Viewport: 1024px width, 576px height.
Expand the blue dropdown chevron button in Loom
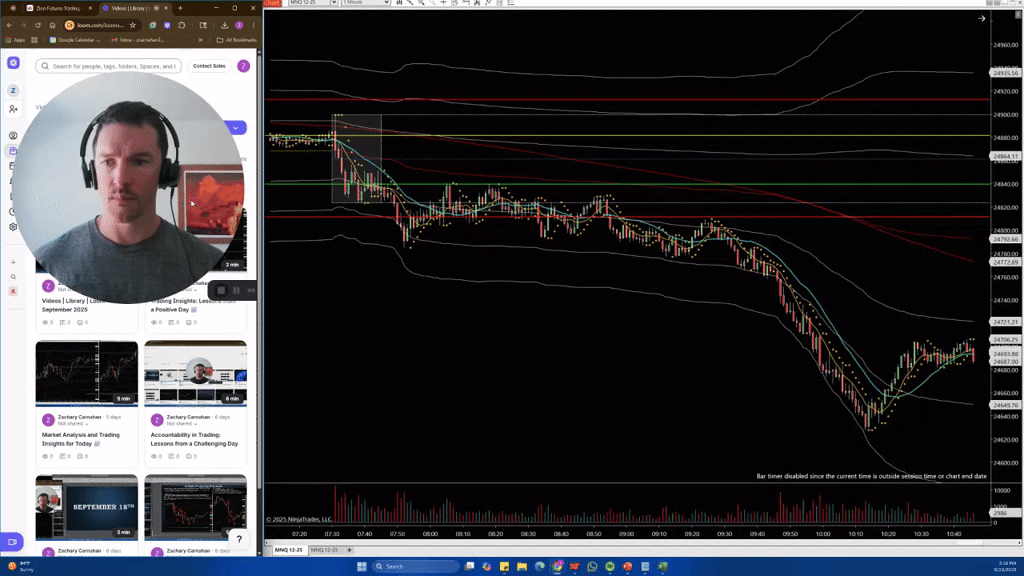tap(236, 127)
